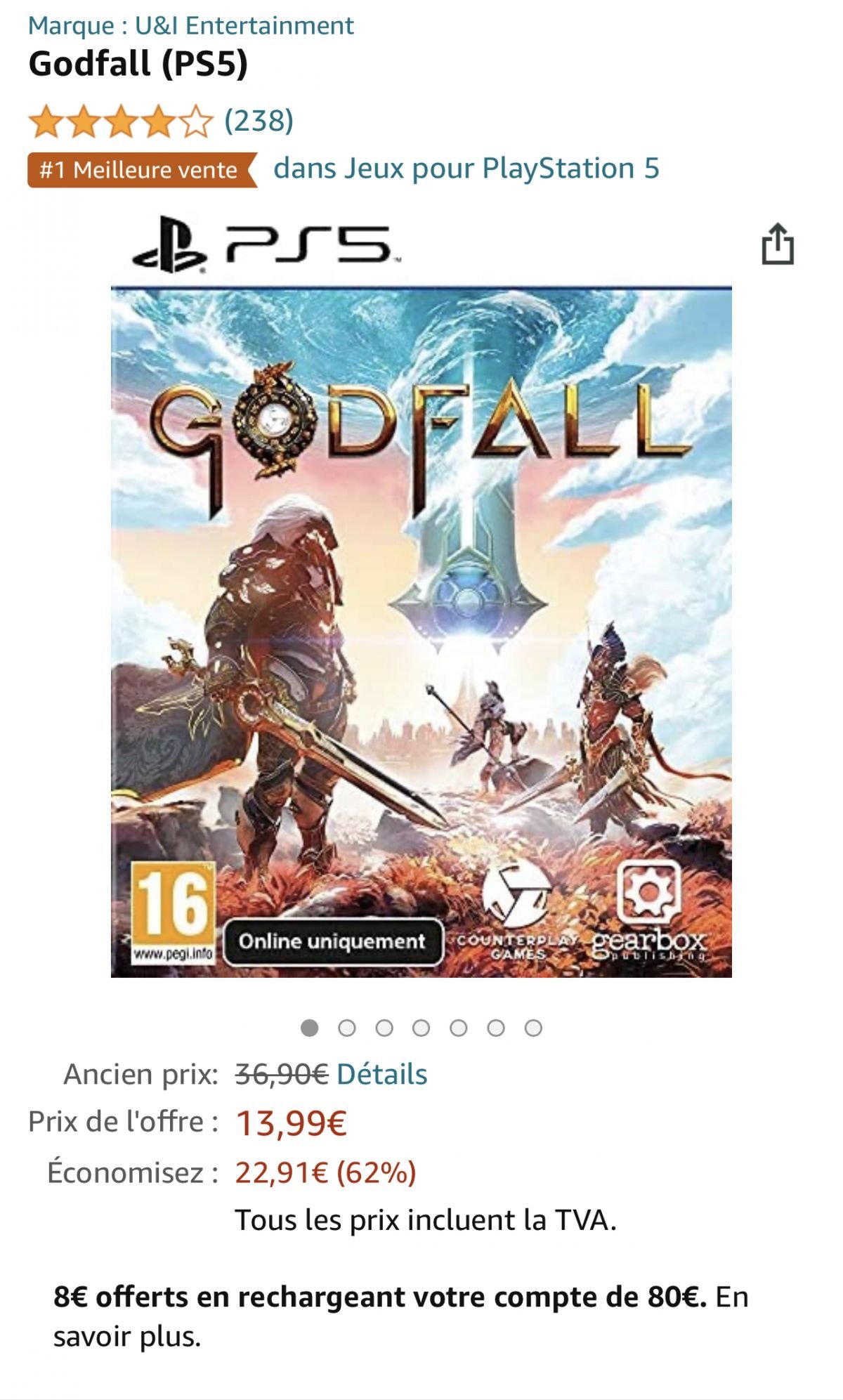This screenshot has height=1400, width=843.
Task: Select the third image carousel dot
Action: coord(384,1028)
